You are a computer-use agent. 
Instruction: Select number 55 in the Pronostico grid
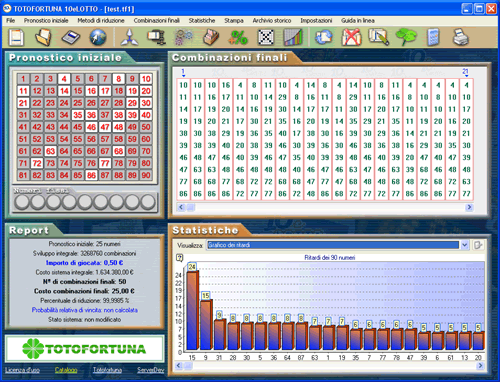click(78, 139)
